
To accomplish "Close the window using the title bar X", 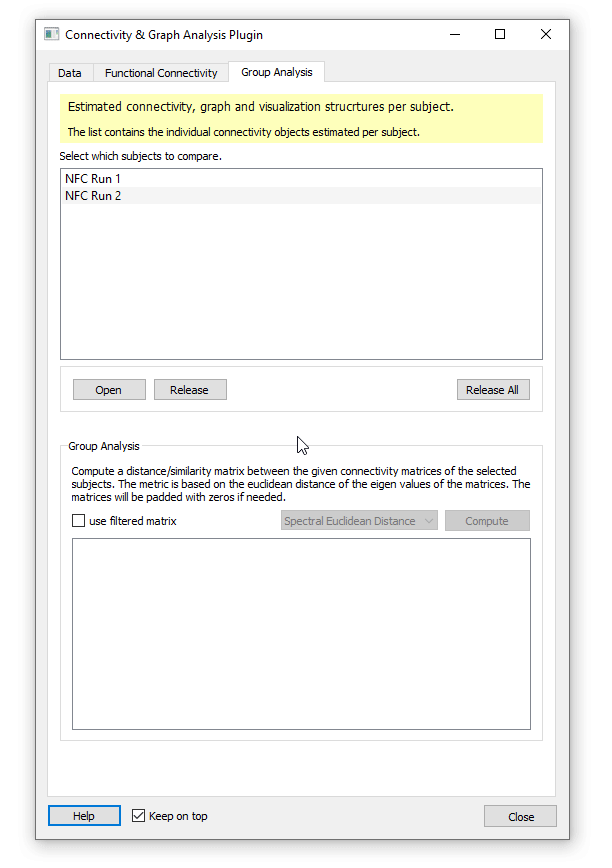I will click(x=546, y=34).
